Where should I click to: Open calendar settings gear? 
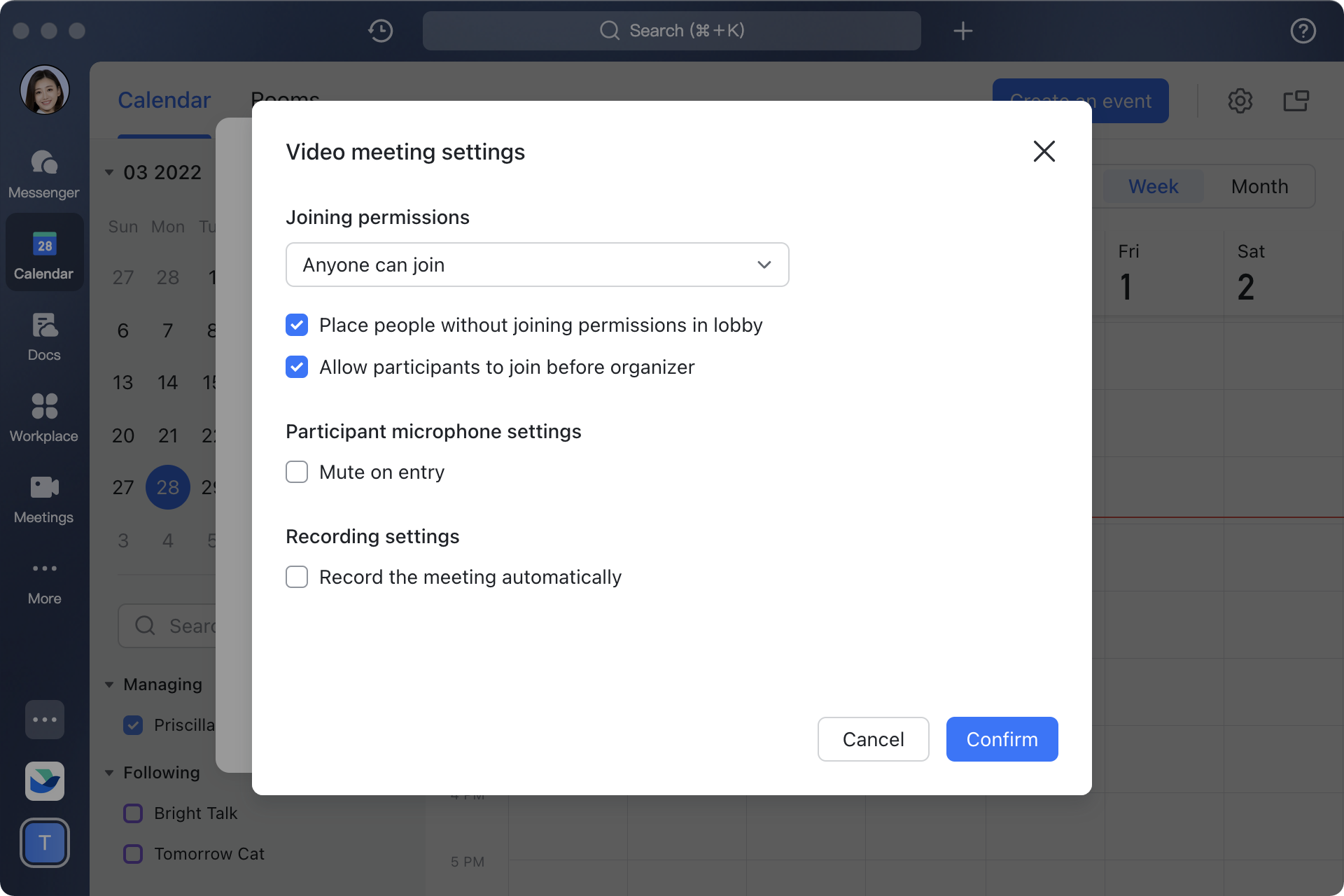[x=1240, y=101]
